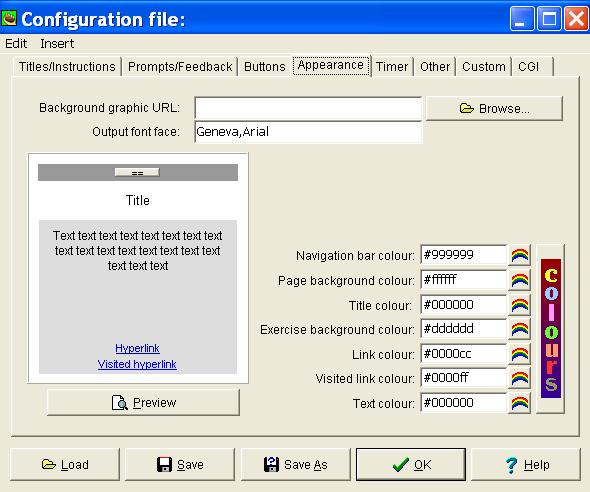The image size is (590, 492).
Task: Open colour picker for Visited link colour
Action: [519, 379]
